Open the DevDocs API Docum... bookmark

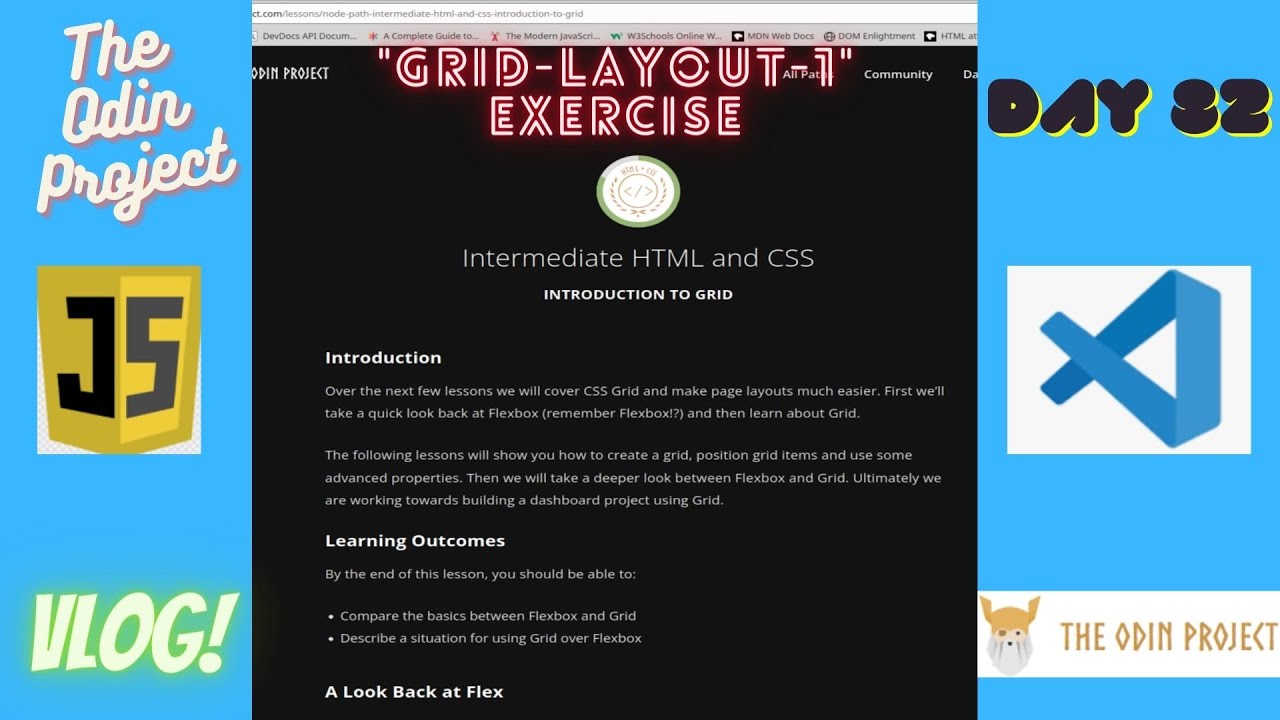[x=304, y=36]
